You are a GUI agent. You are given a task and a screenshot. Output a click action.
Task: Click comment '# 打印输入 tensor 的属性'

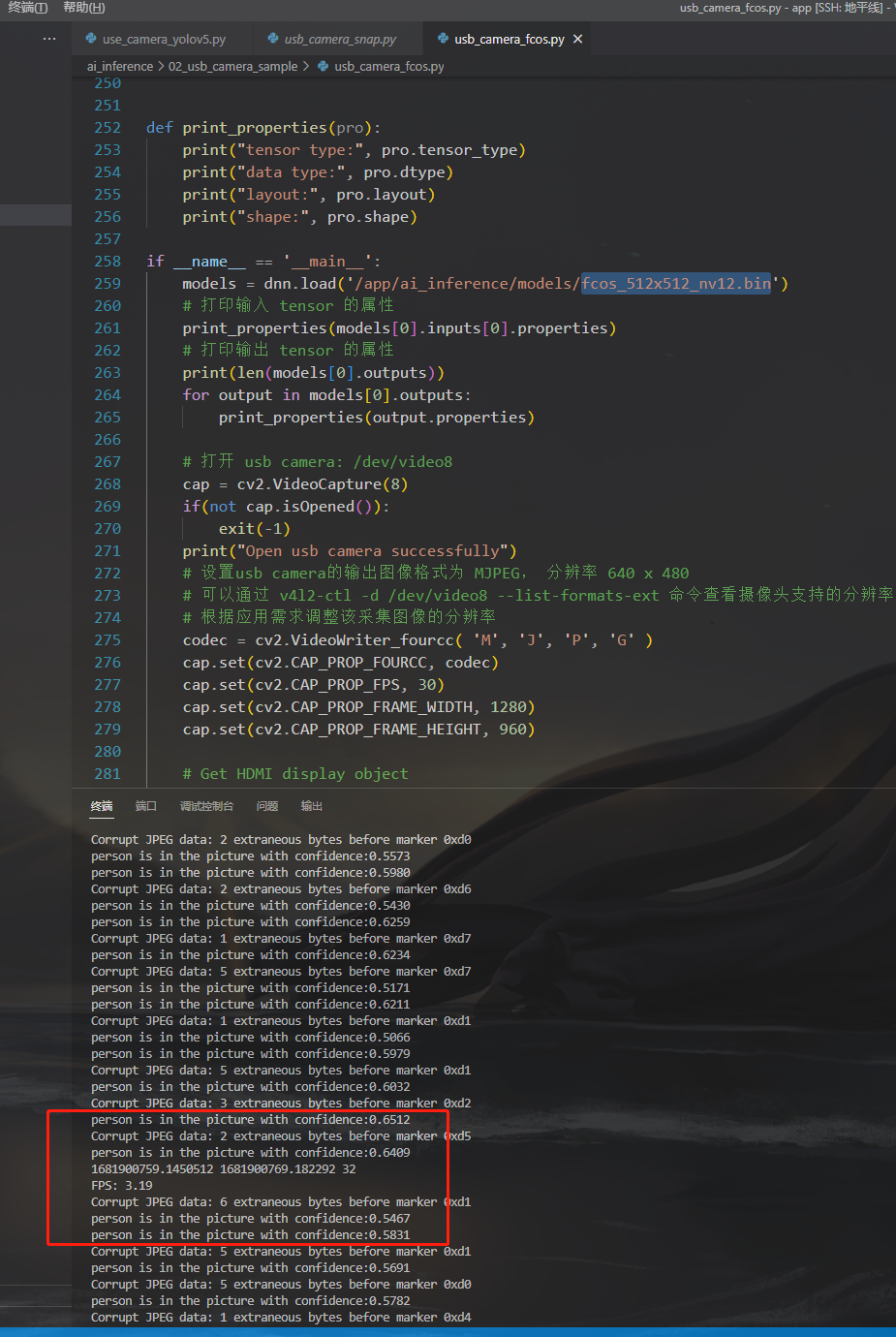click(x=289, y=306)
